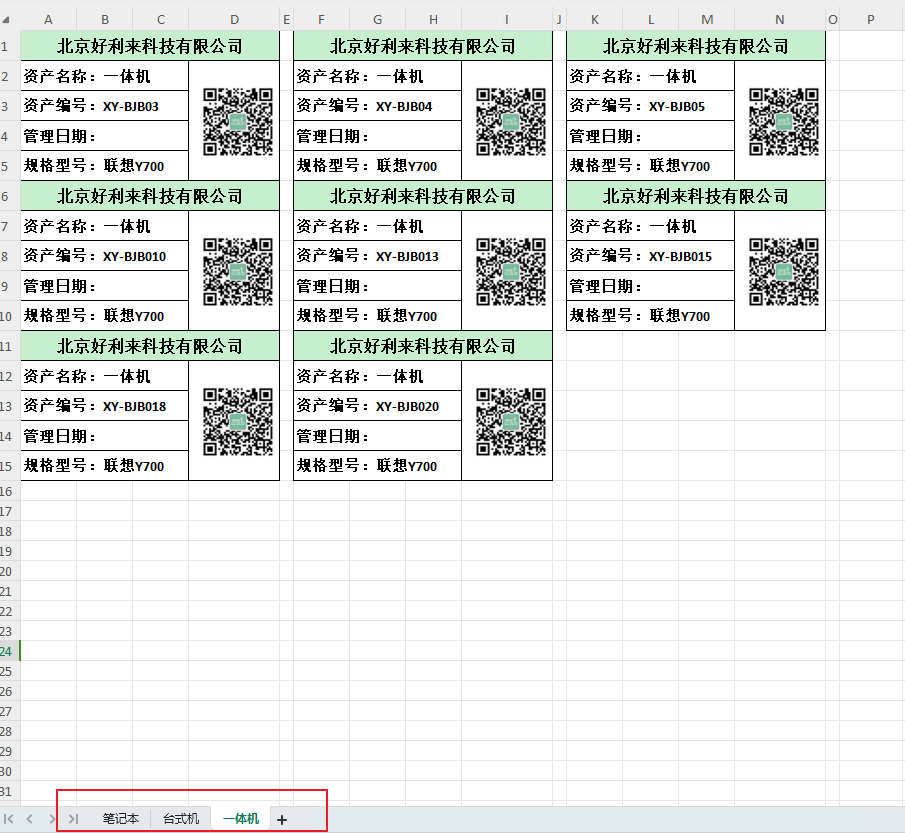Go to next sheet arrow
Image resolution: width=905 pixels, height=833 pixels.
(x=51, y=819)
